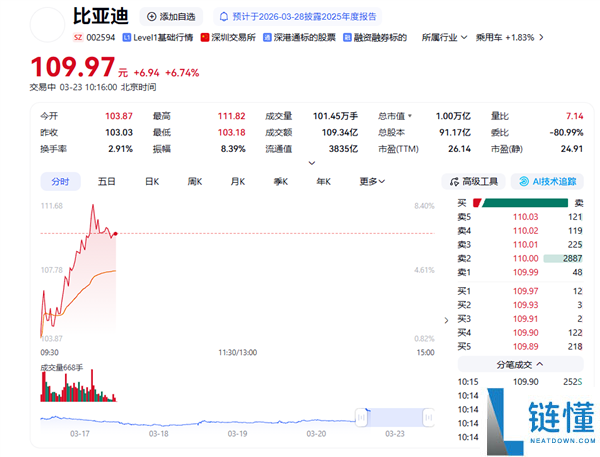Viewport: 600px width, 457px height.
Task: Click the bell icon for the annual report notice
Action: tap(224, 17)
